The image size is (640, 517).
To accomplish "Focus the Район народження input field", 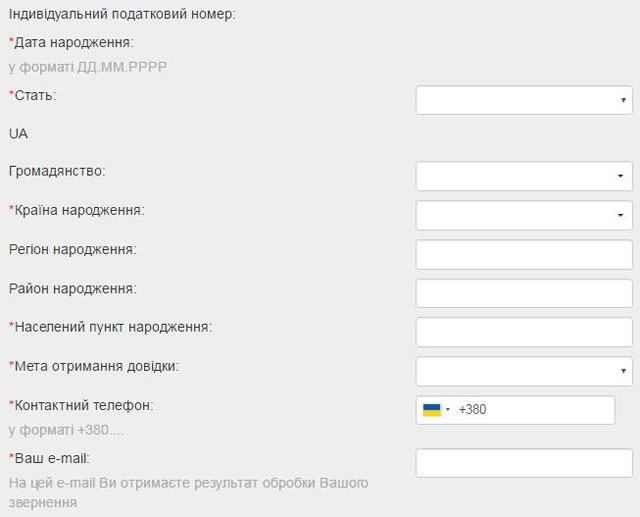I will (524, 293).
